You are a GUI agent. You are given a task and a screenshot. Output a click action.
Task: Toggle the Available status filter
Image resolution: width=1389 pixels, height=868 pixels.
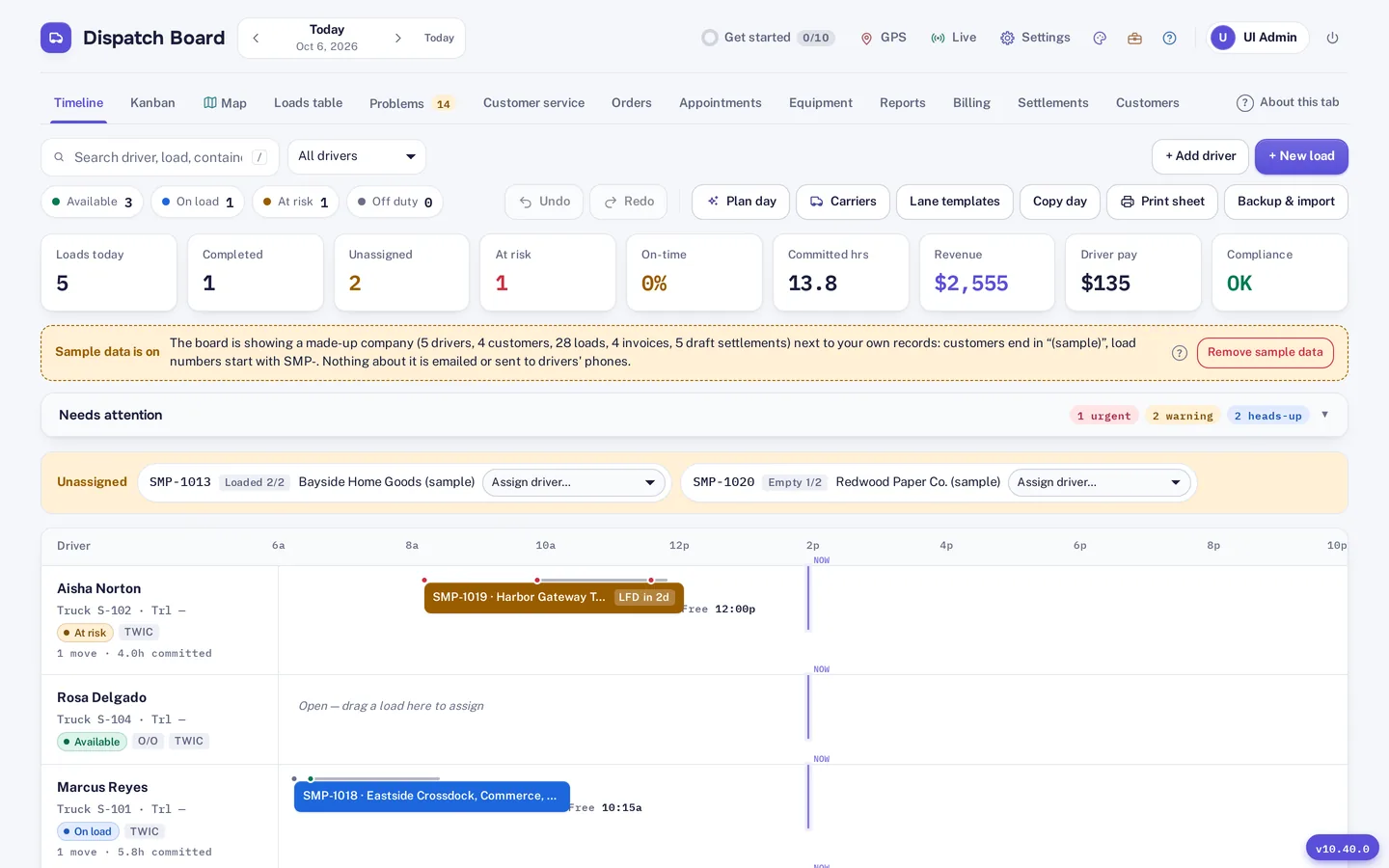pyautogui.click(x=93, y=202)
